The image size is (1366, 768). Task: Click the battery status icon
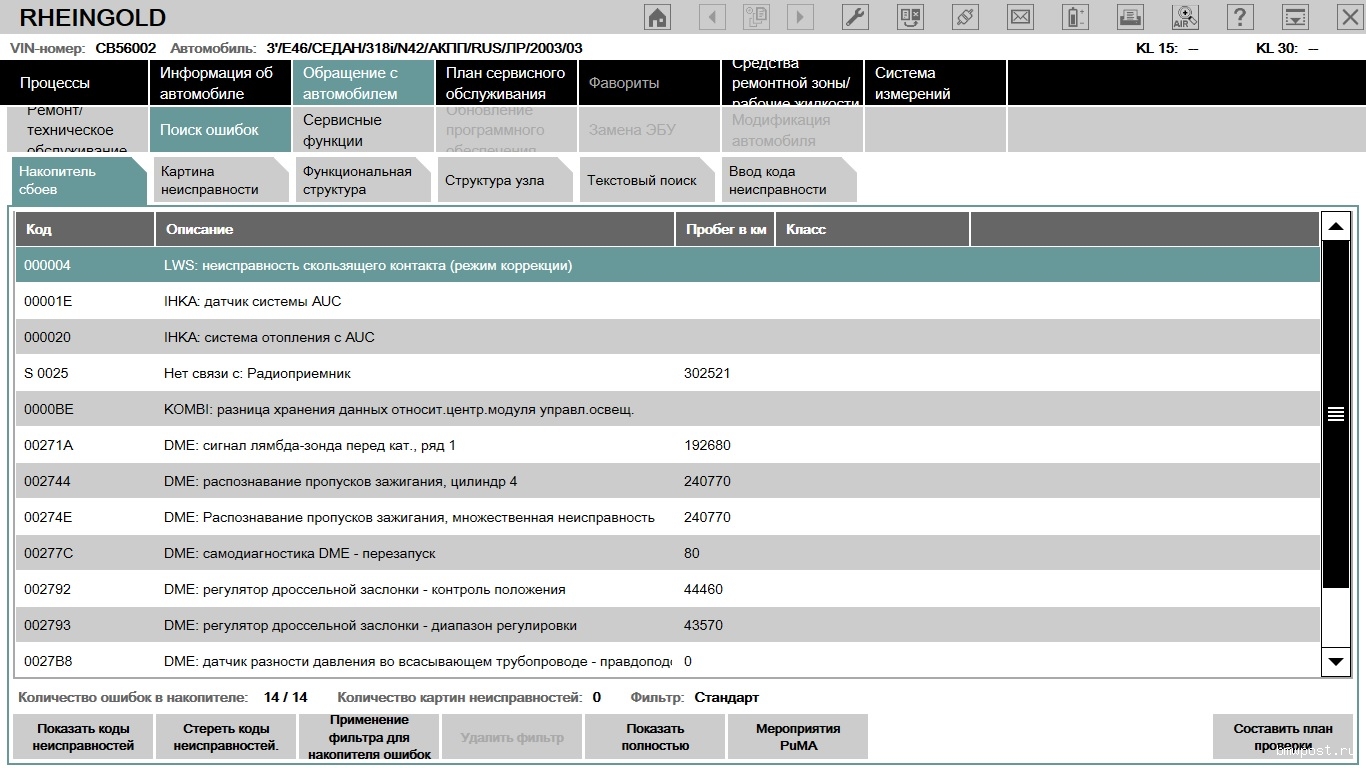[1075, 17]
